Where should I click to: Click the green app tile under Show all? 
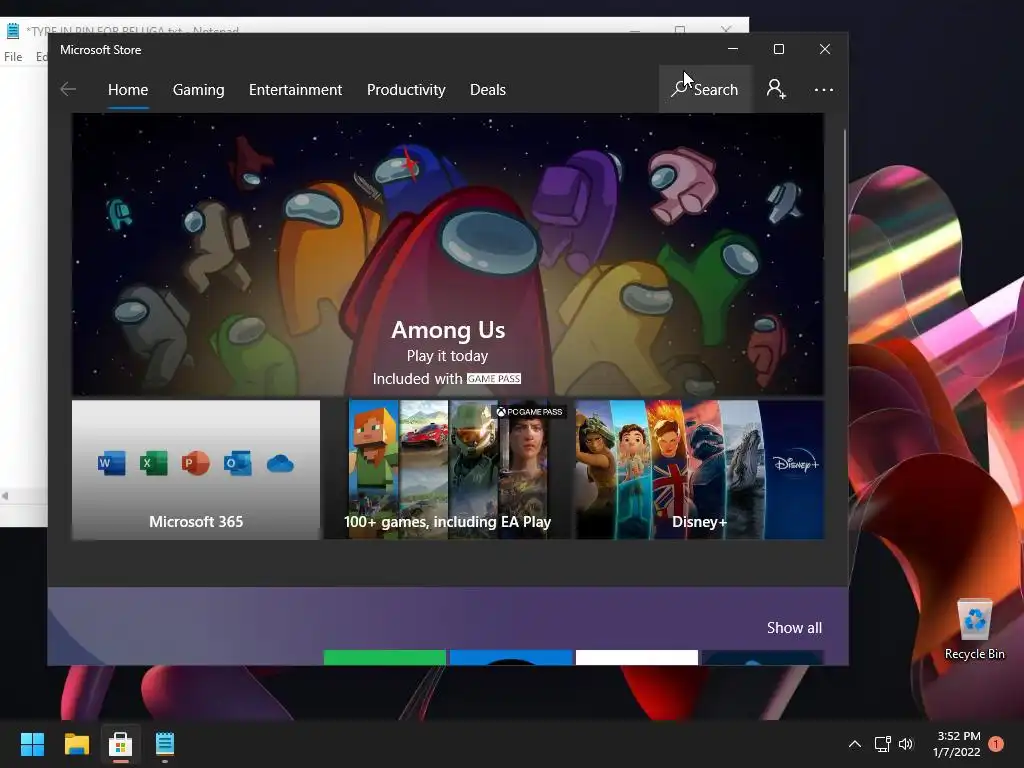[385, 658]
